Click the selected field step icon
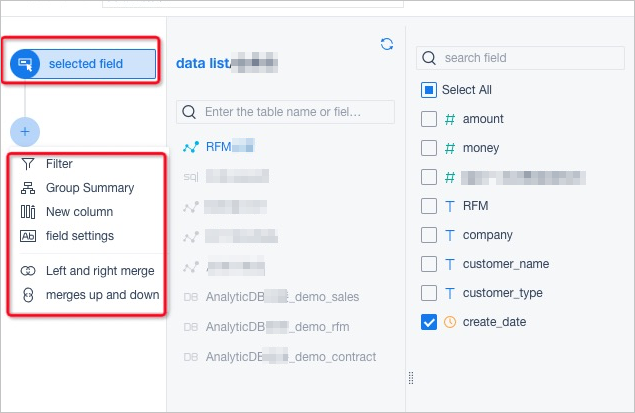Viewport: 635px width, 413px height. (x=25, y=64)
